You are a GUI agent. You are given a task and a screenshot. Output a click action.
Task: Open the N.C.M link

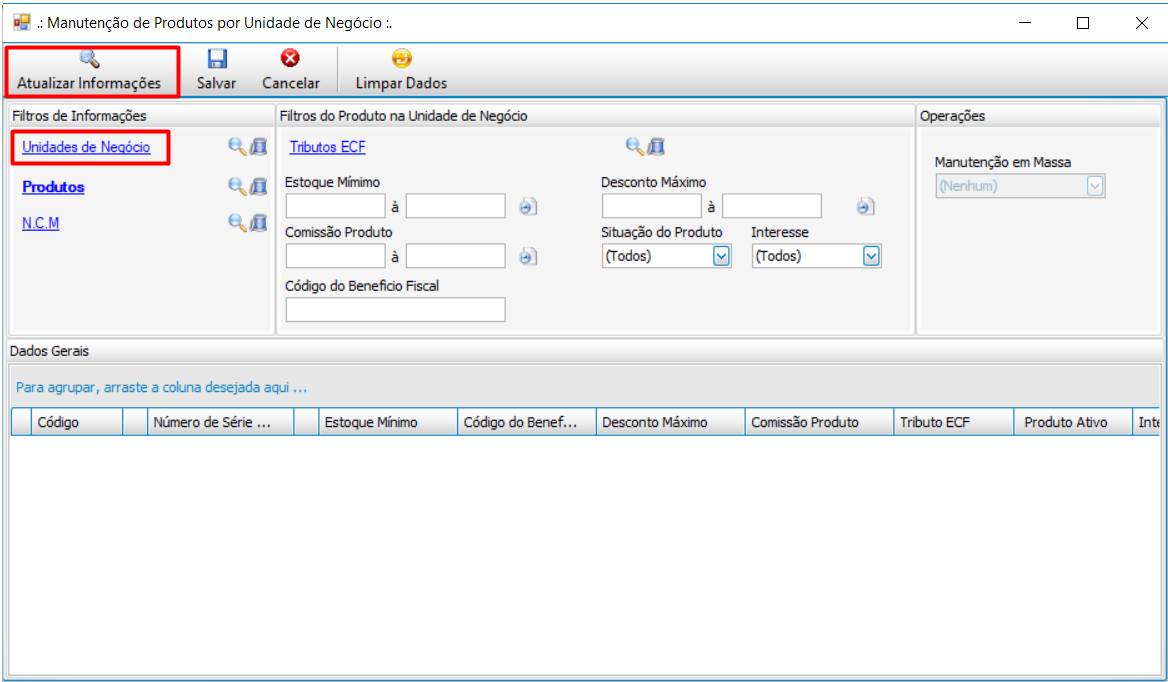(x=40, y=223)
